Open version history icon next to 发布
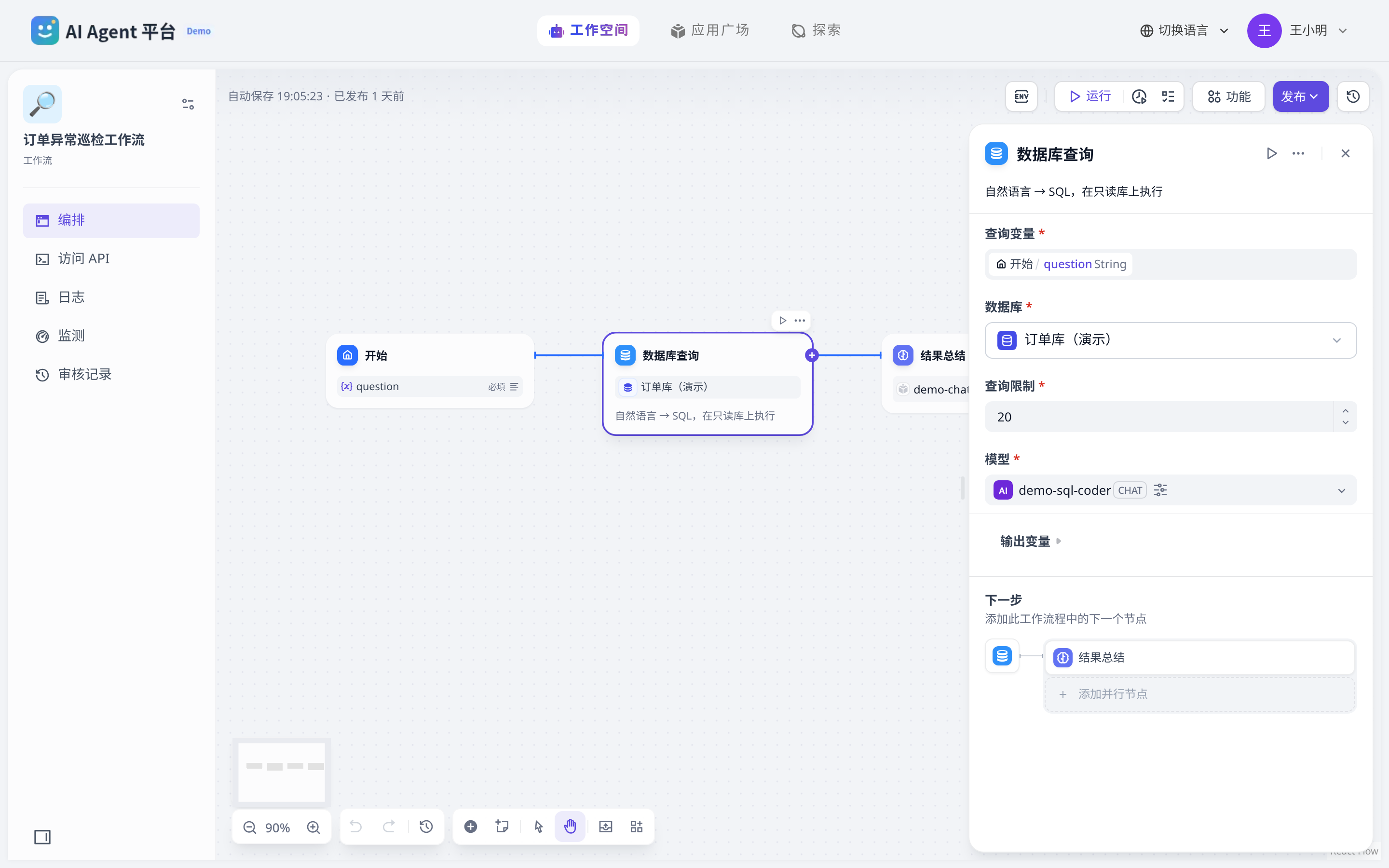The width and height of the screenshot is (1389, 868). pos(1353,96)
